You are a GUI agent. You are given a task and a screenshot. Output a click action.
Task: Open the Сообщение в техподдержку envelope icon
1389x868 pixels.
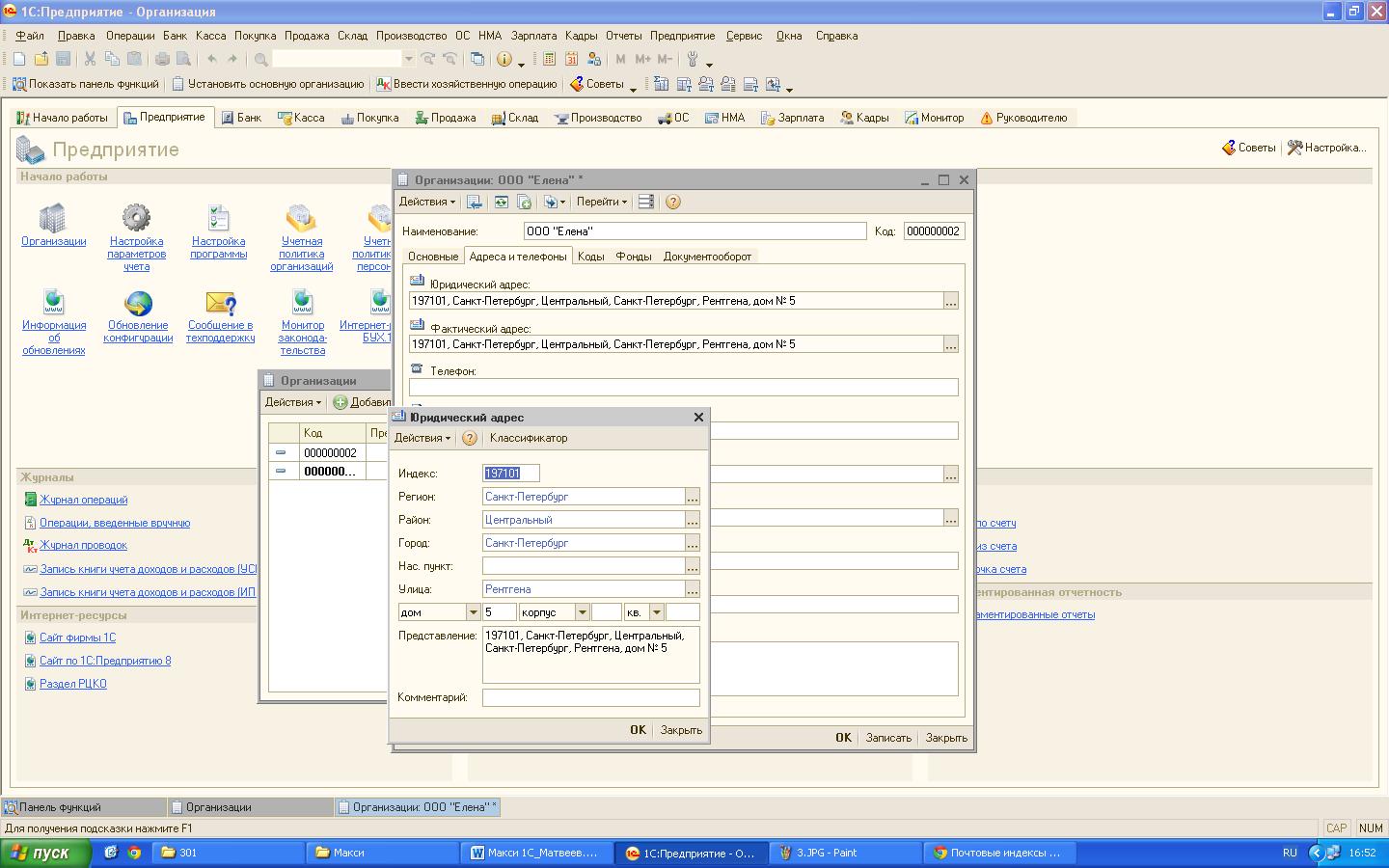[221, 302]
